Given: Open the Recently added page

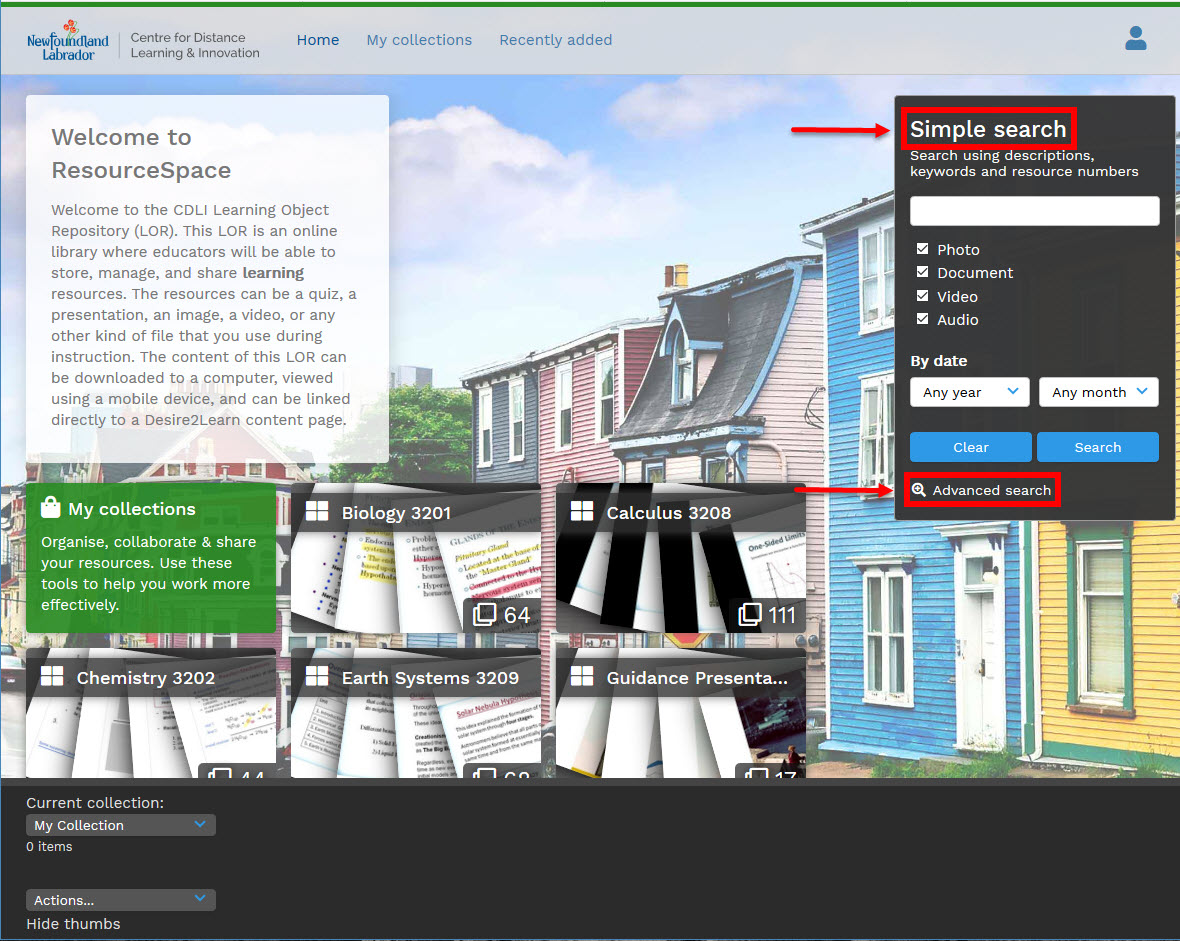Looking at the screenshot, I should click(556, 40).
